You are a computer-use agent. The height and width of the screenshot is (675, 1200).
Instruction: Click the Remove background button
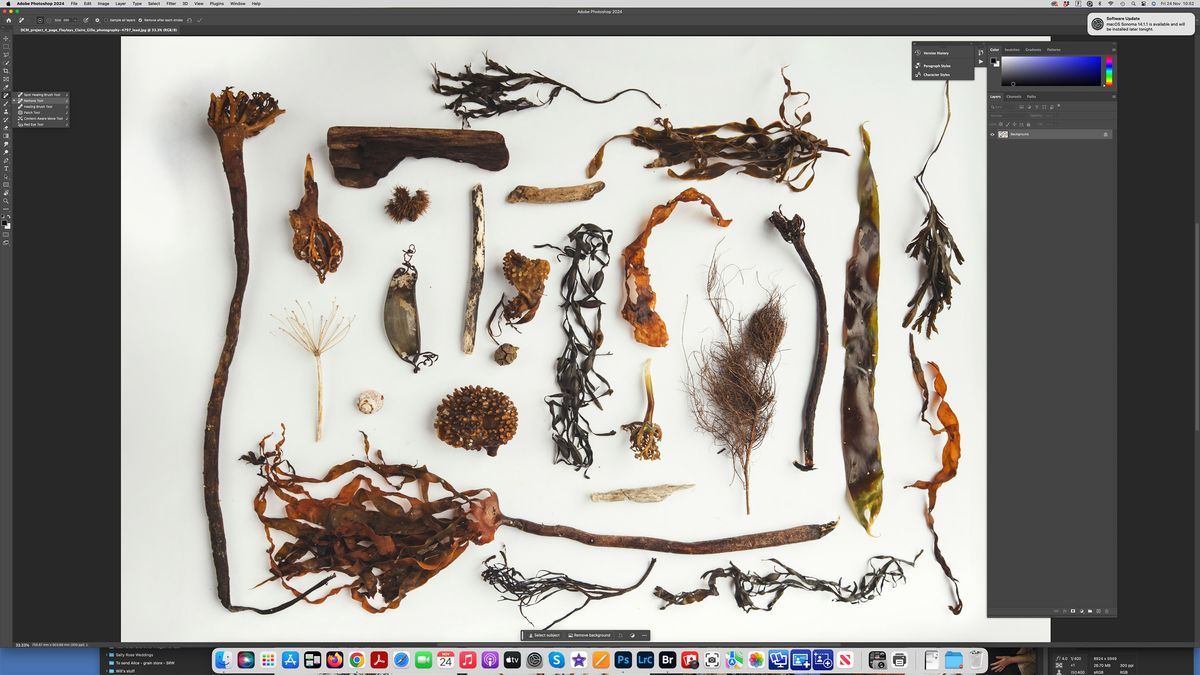pyautogui.click(x=592, y=635)
